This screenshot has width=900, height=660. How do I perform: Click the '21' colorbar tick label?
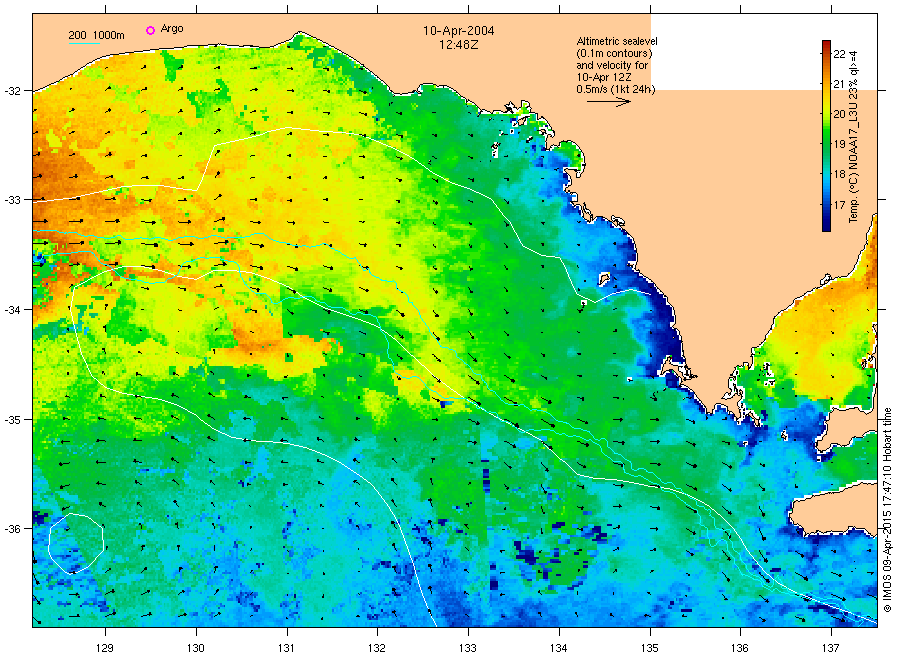839,84
